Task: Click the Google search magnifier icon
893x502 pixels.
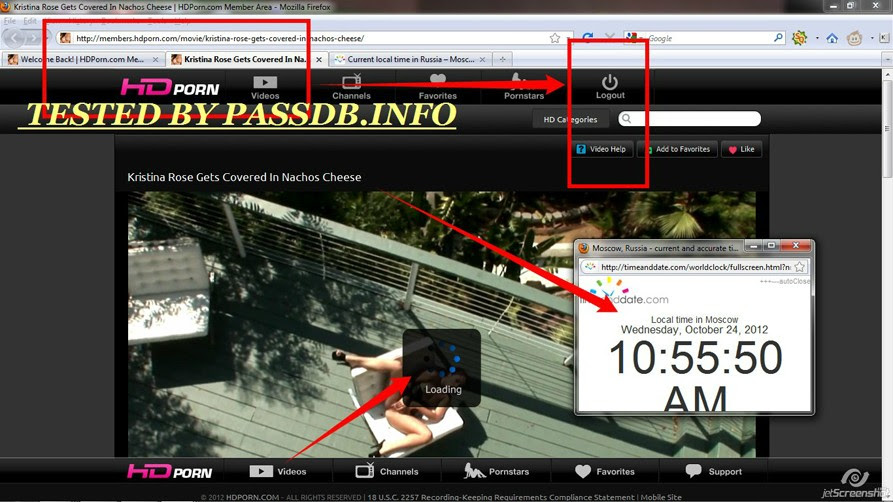Action: [778, 38]
